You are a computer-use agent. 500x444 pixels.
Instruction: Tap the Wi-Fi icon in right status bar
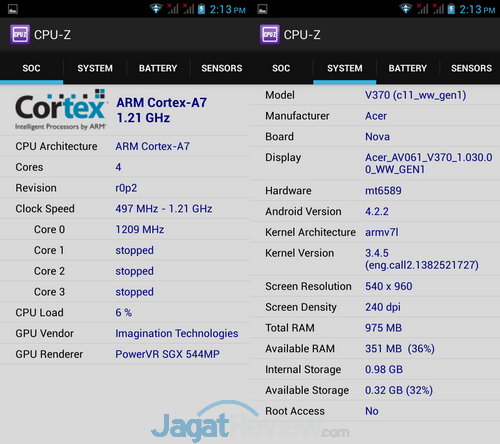(x=406, y=9)
